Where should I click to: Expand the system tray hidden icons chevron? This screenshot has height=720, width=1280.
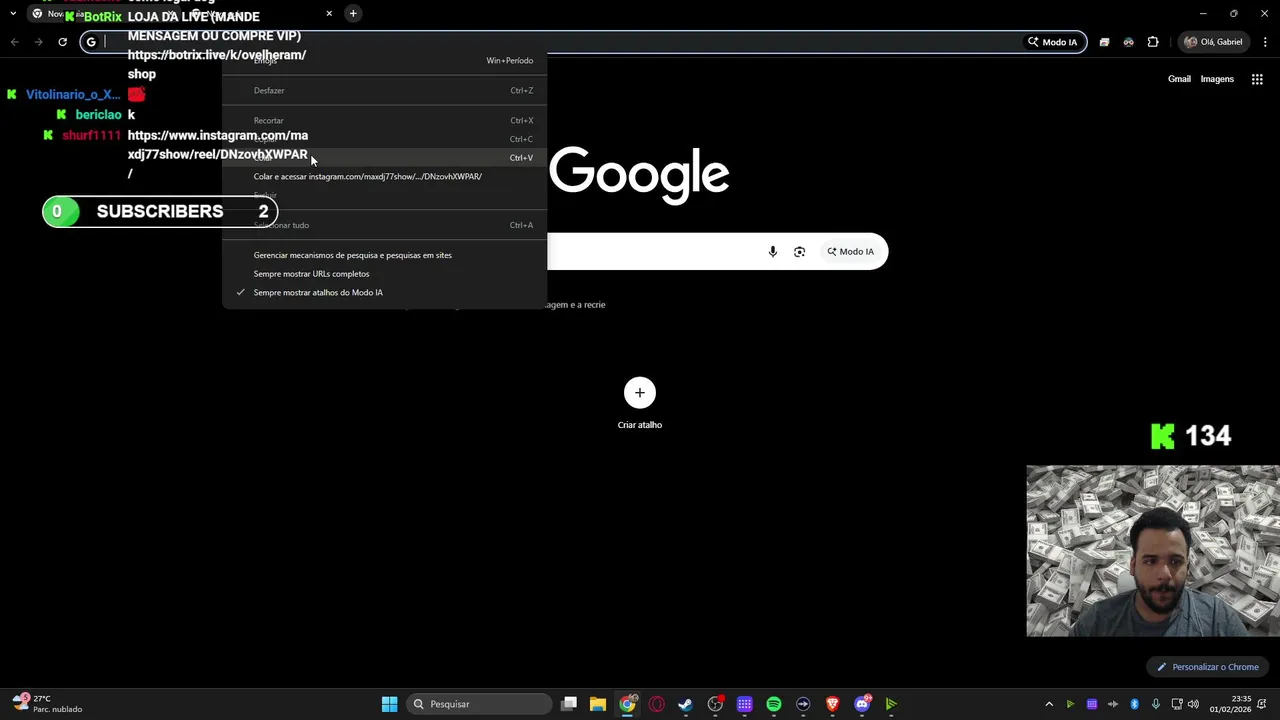coord(1049,704)
